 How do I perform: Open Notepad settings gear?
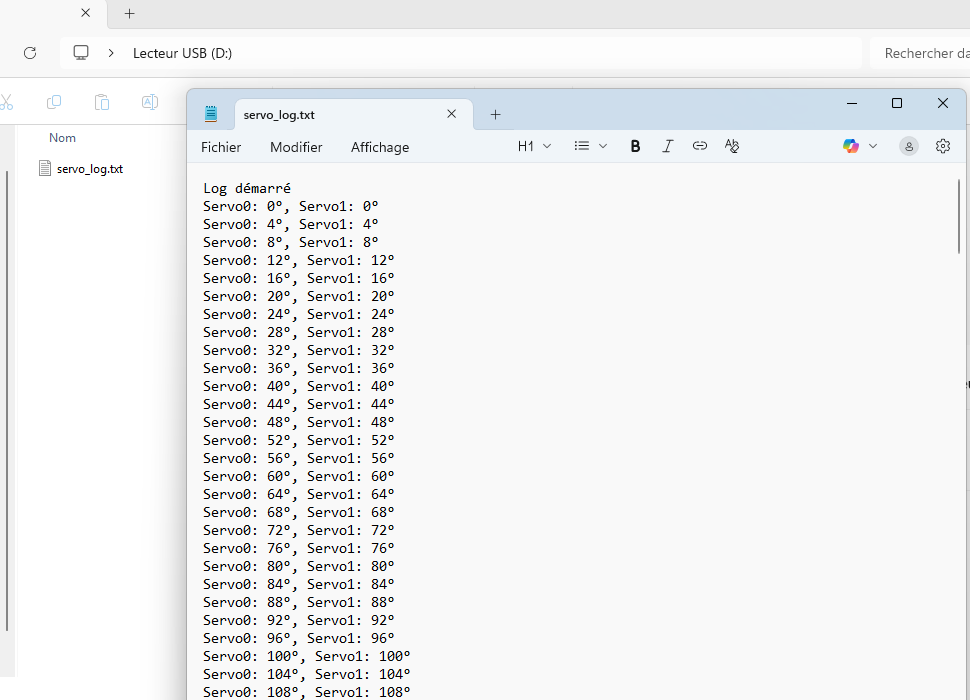point(943,146)
